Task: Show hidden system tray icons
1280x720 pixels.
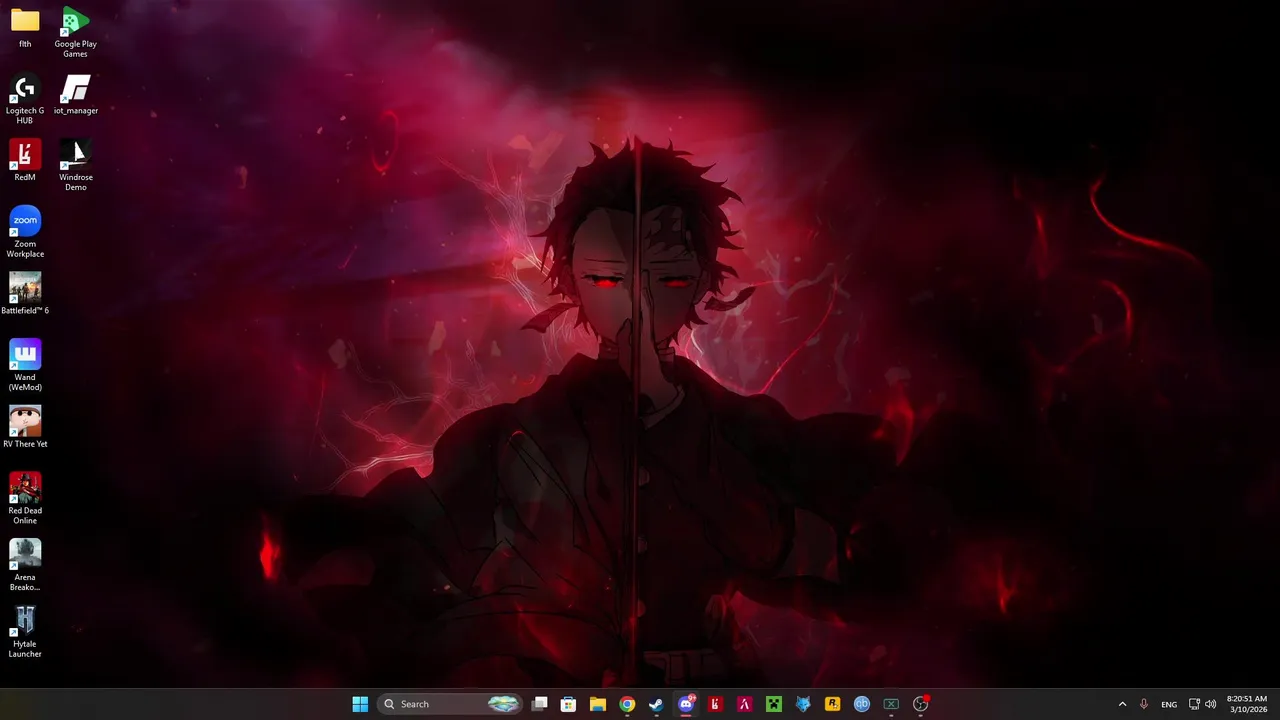Action: pyautogui.click(x=1122, y=704)
